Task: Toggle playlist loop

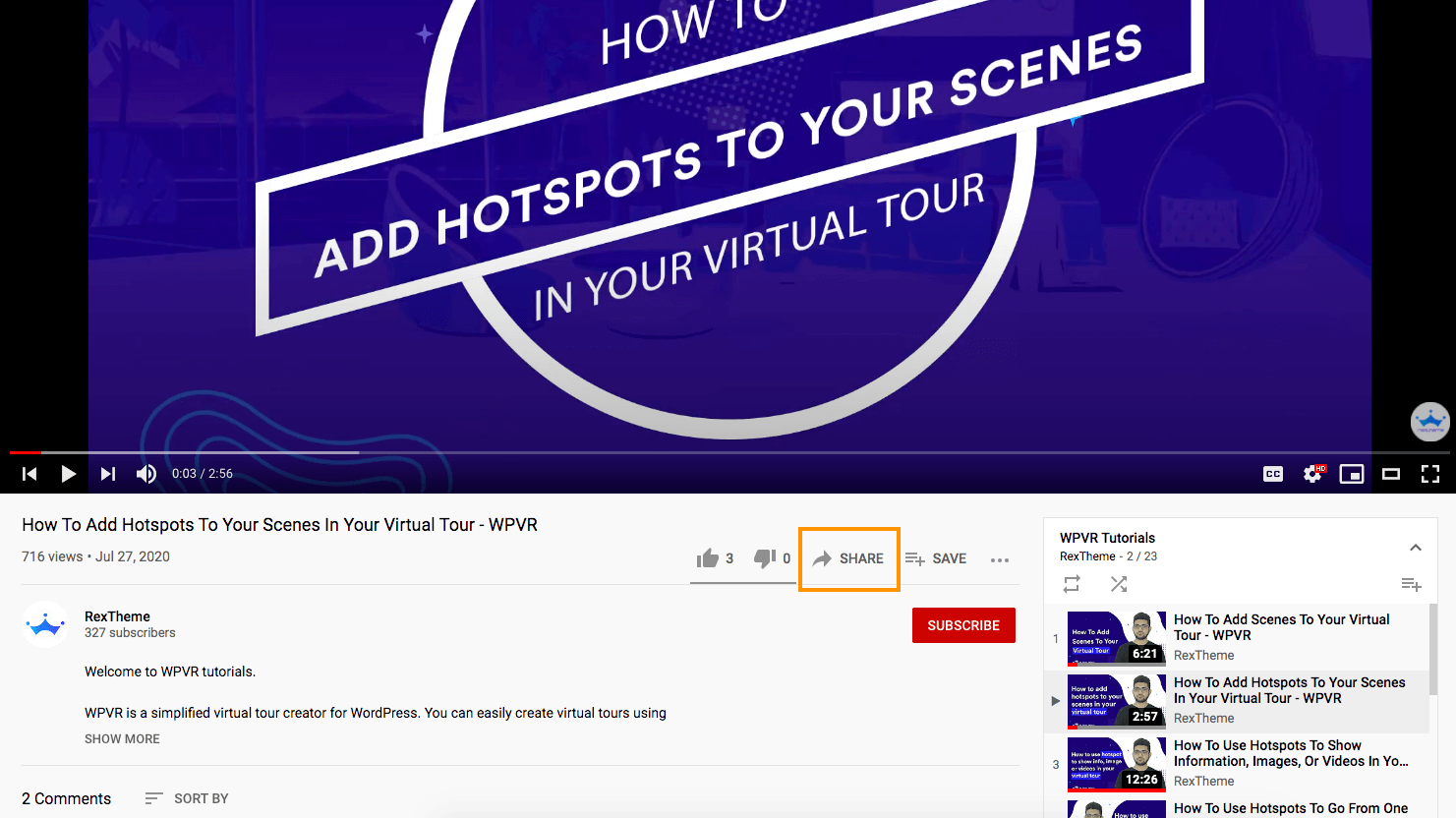Action: tap(1072, 584)
